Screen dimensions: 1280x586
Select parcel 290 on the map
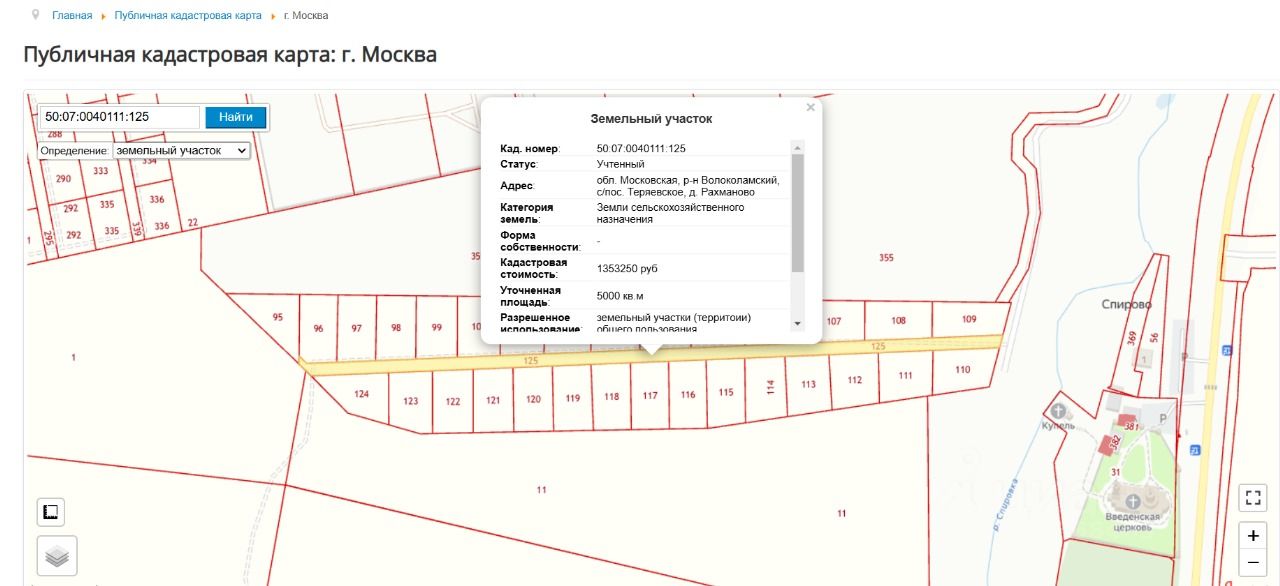(63, 179)
